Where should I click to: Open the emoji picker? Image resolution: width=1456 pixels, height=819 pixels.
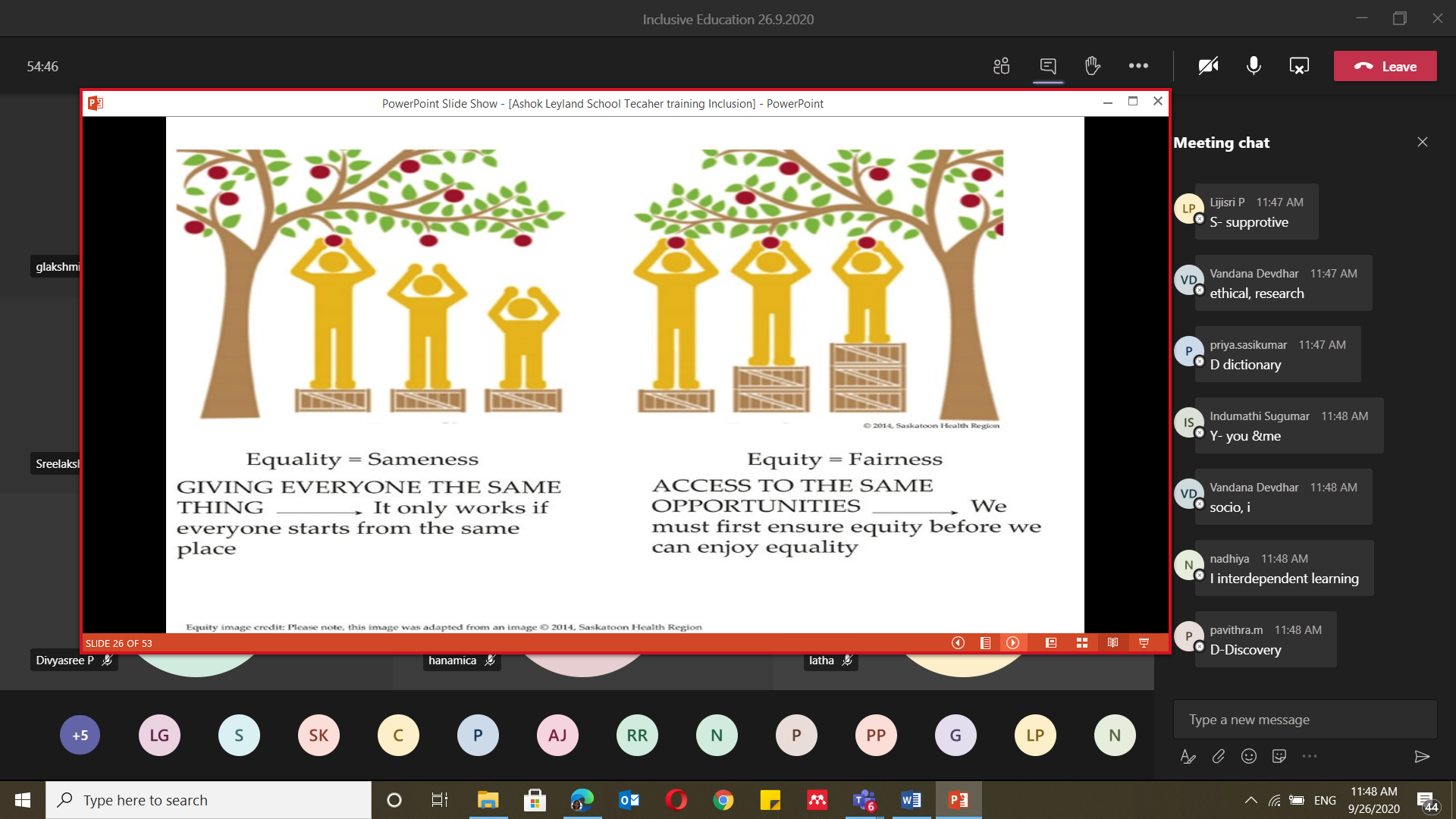pos(1249,756)
